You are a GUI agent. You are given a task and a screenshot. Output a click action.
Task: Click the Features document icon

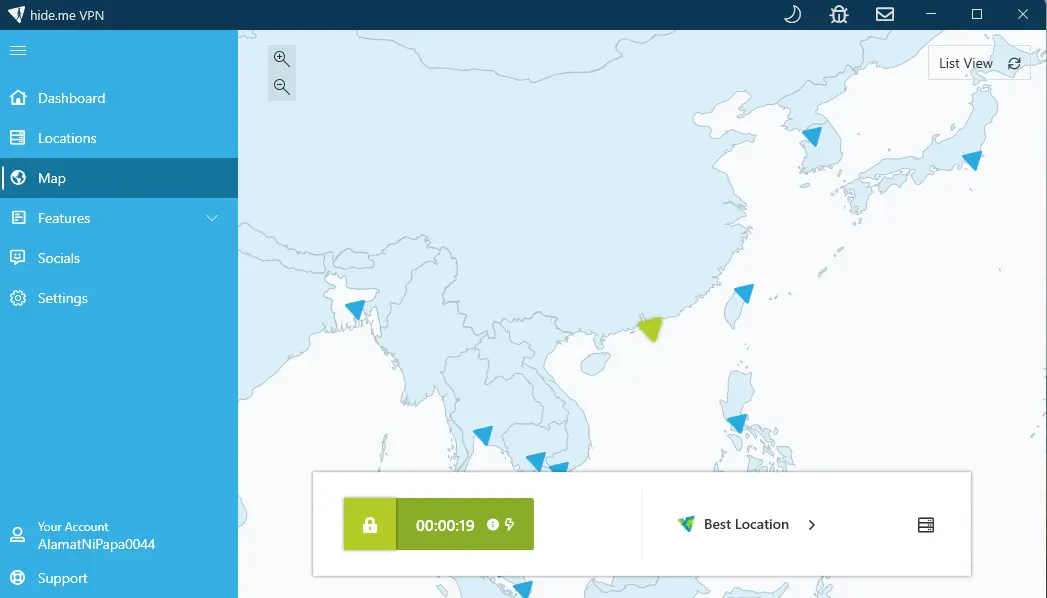[18, 218]
